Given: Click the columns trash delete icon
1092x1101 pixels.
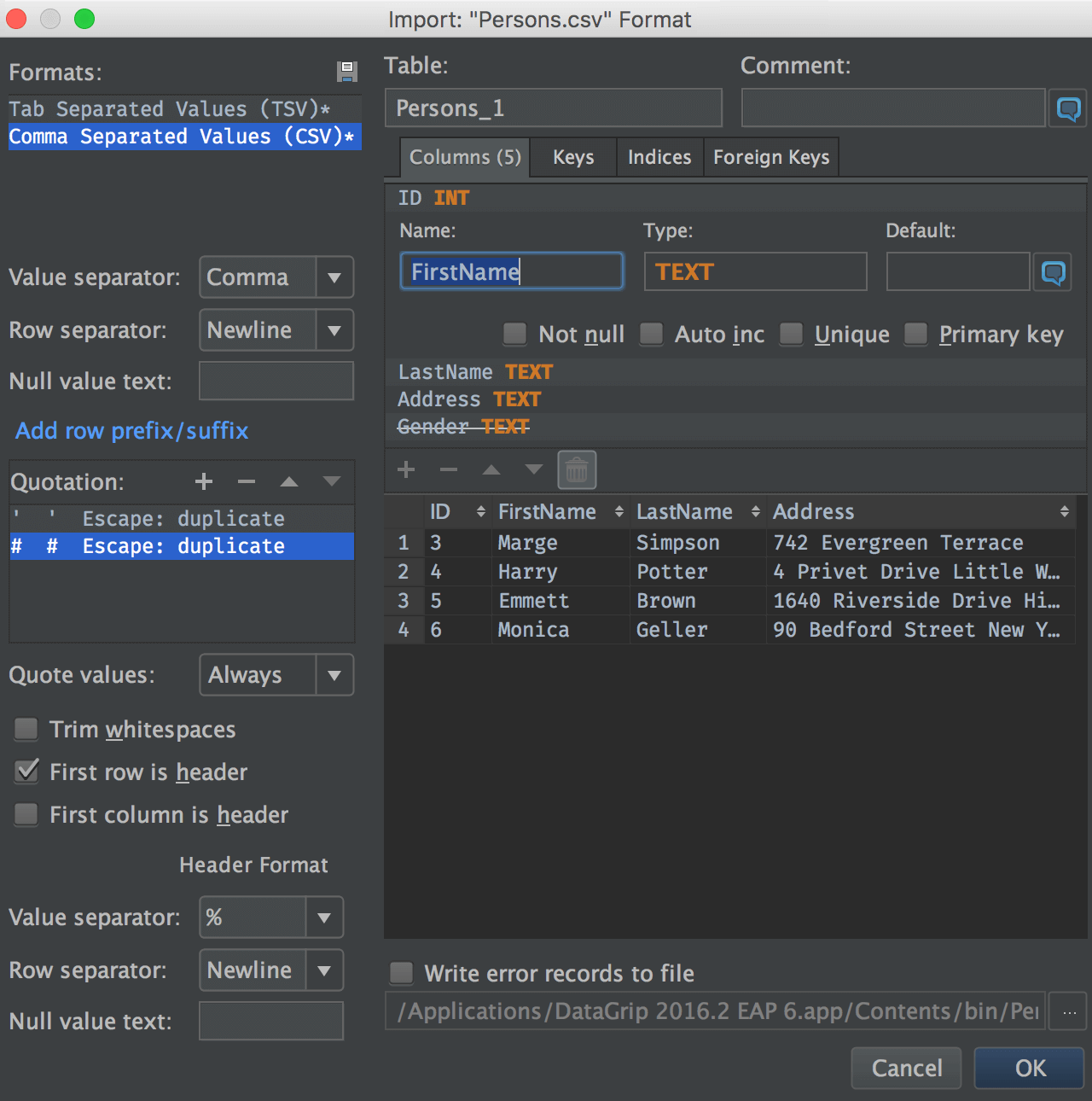Looking at the screenshot, I should [x=577, y=469].
